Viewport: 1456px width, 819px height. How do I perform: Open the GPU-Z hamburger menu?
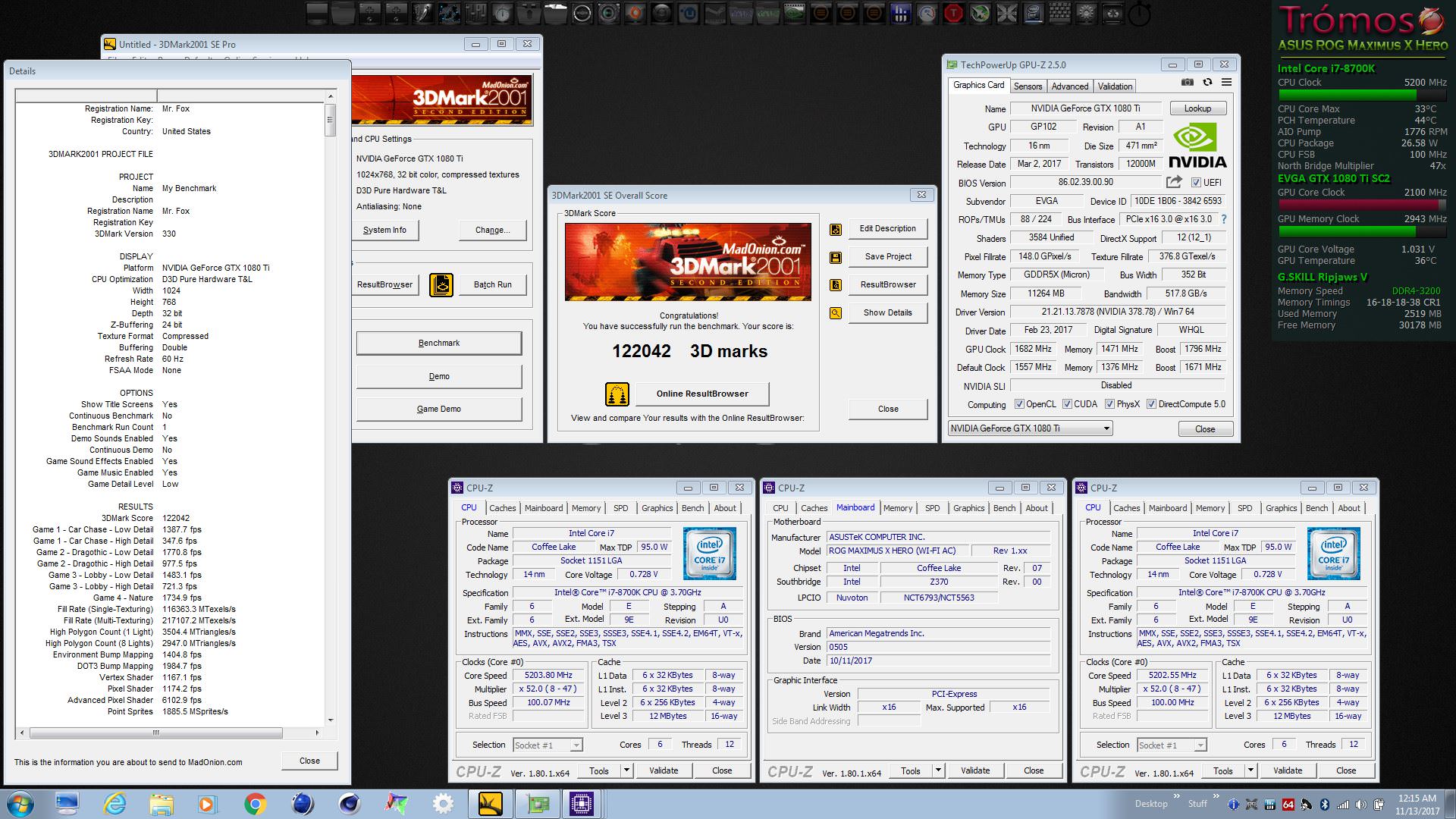click(1226, 82)
